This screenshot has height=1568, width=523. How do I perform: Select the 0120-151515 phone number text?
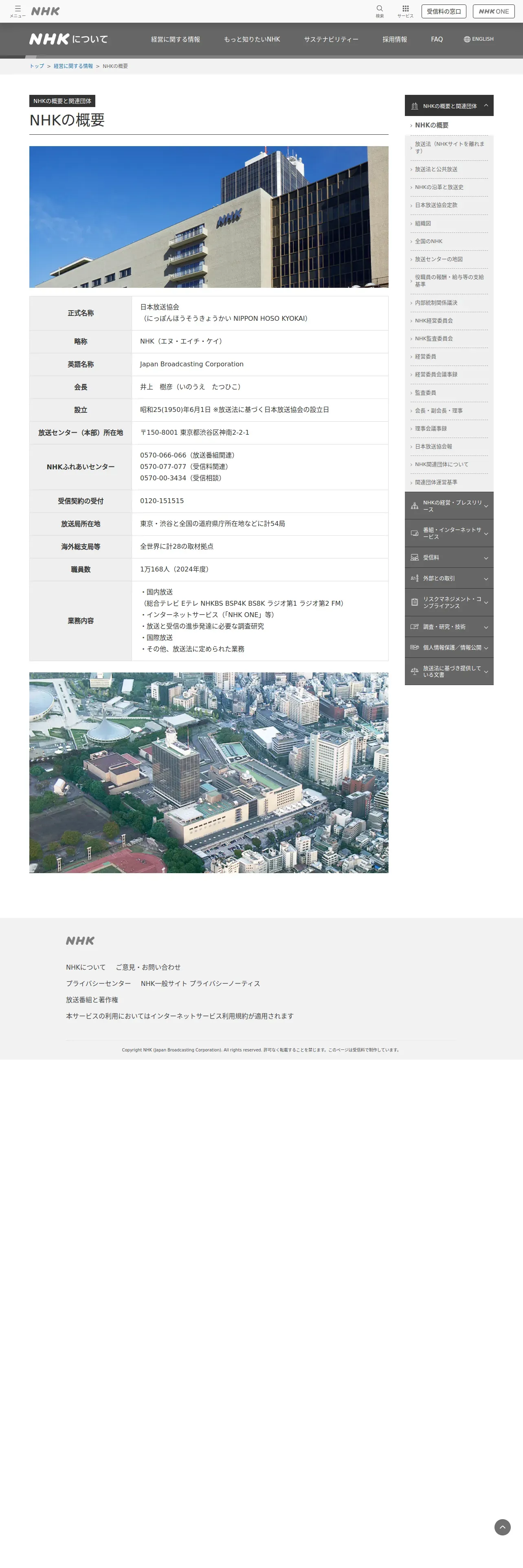(162, 501)
